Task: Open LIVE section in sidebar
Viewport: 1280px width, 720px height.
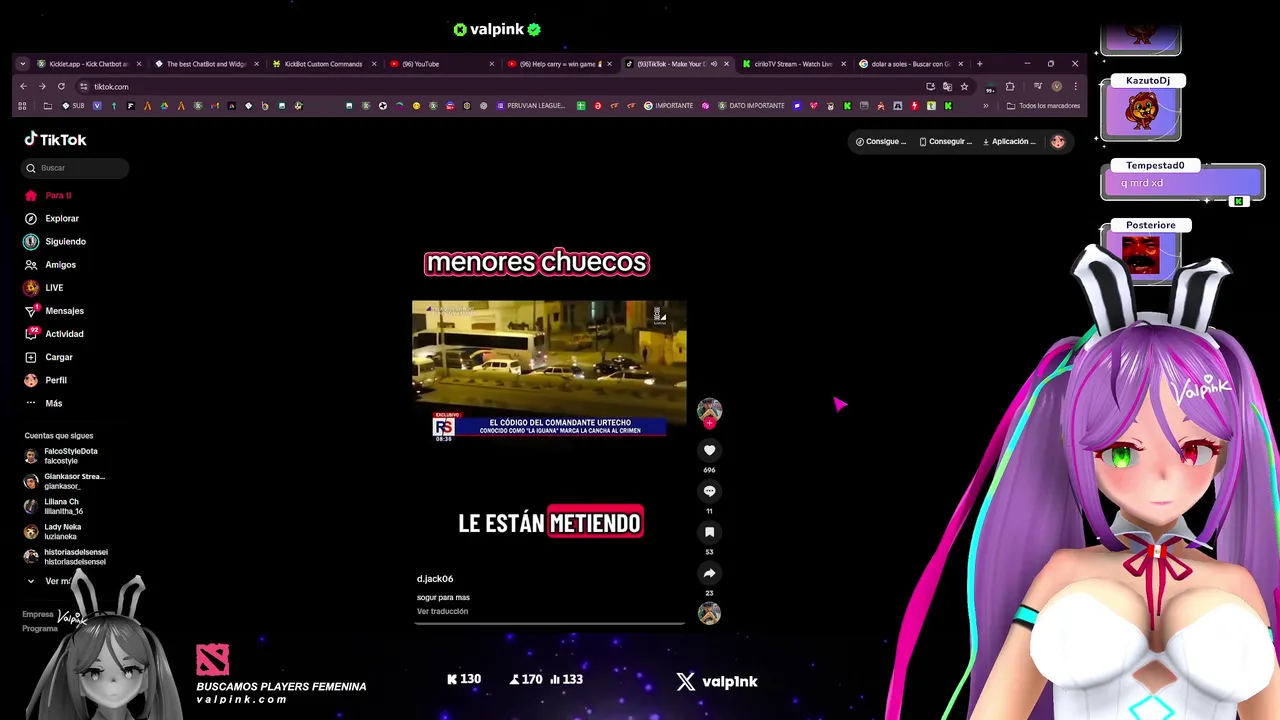Action: pyautogui.click(x=45, y=287)
